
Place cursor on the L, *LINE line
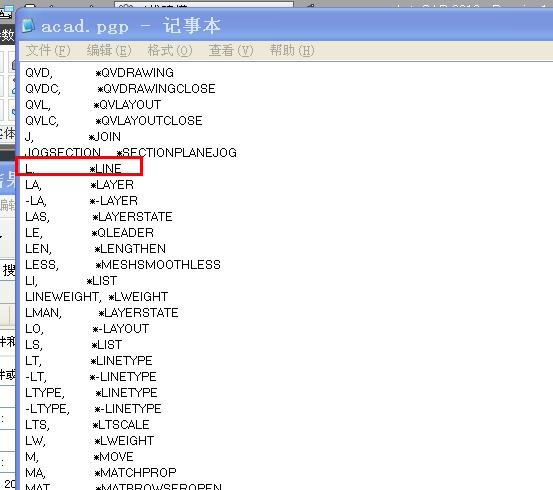pyautogui.click(x=73, y=169)
